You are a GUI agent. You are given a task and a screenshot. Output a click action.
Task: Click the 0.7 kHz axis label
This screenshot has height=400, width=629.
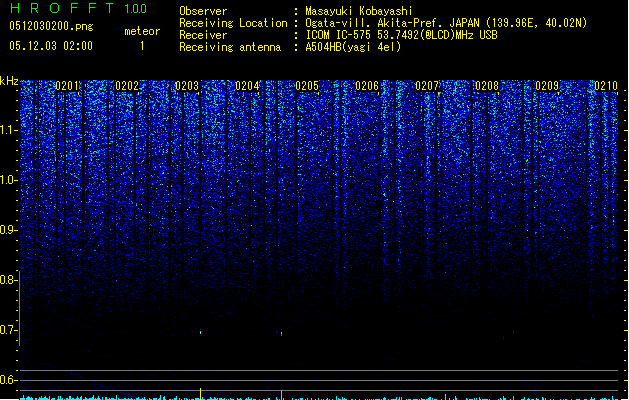[x=8, y=330]
